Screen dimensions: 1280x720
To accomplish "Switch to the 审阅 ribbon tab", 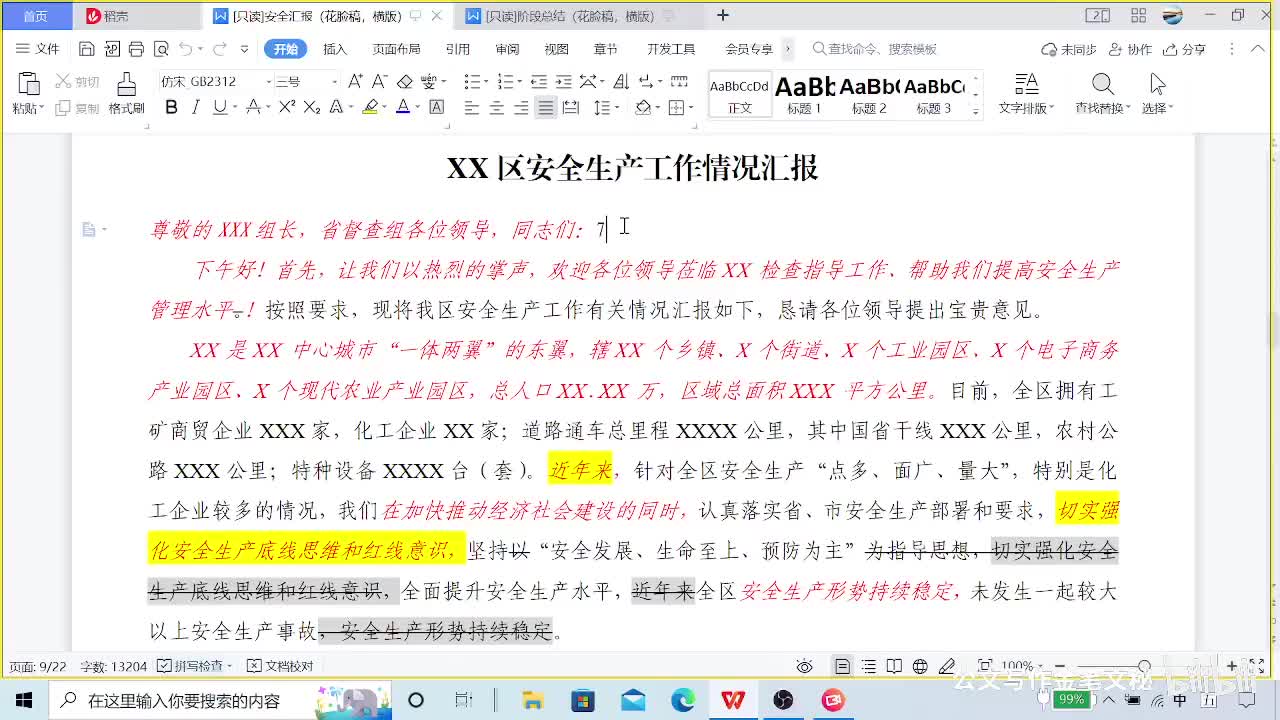I will click(507, 49).
